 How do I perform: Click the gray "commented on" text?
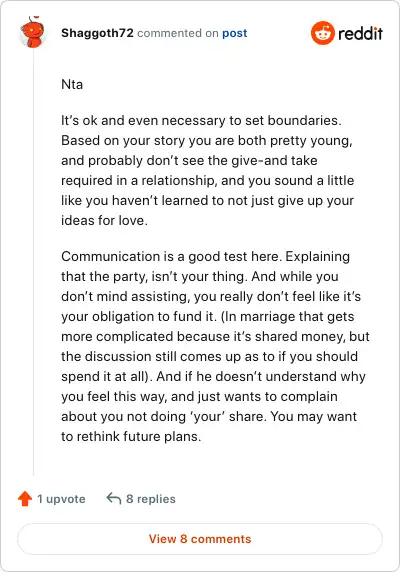tap(178, 33)
